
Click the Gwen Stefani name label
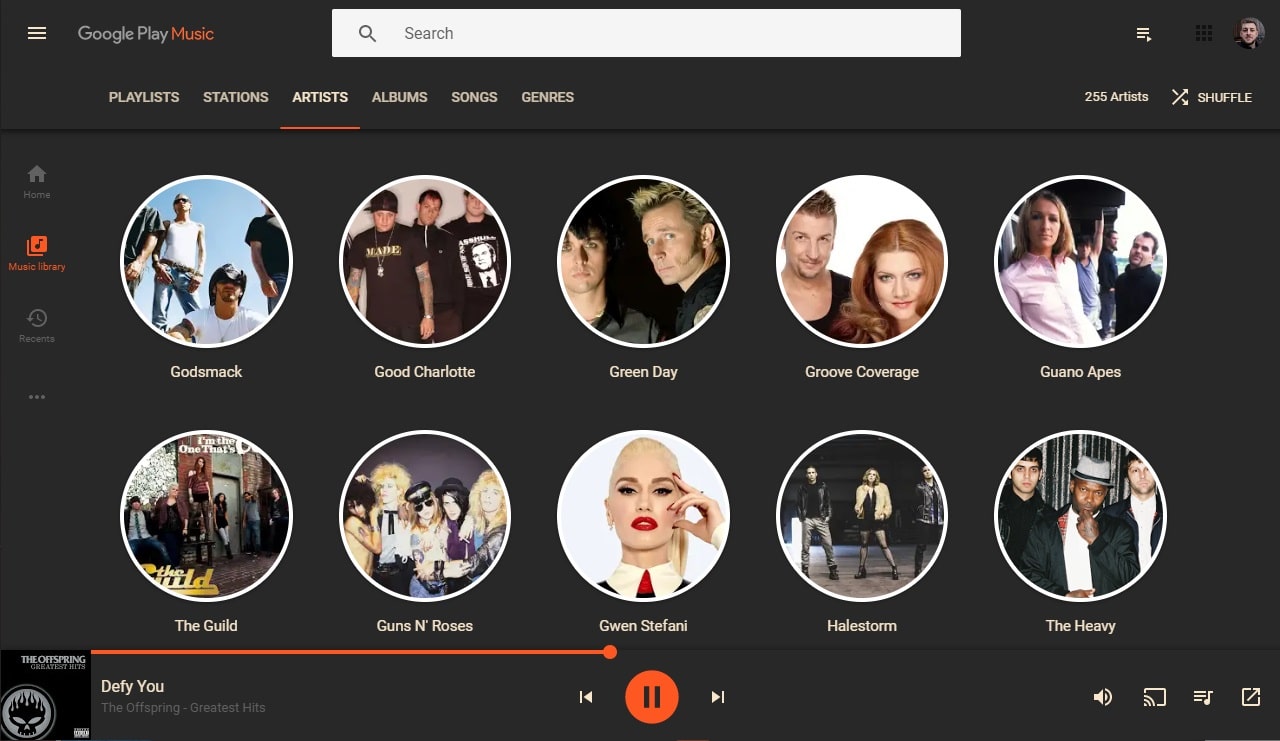(x=643, y=625)
